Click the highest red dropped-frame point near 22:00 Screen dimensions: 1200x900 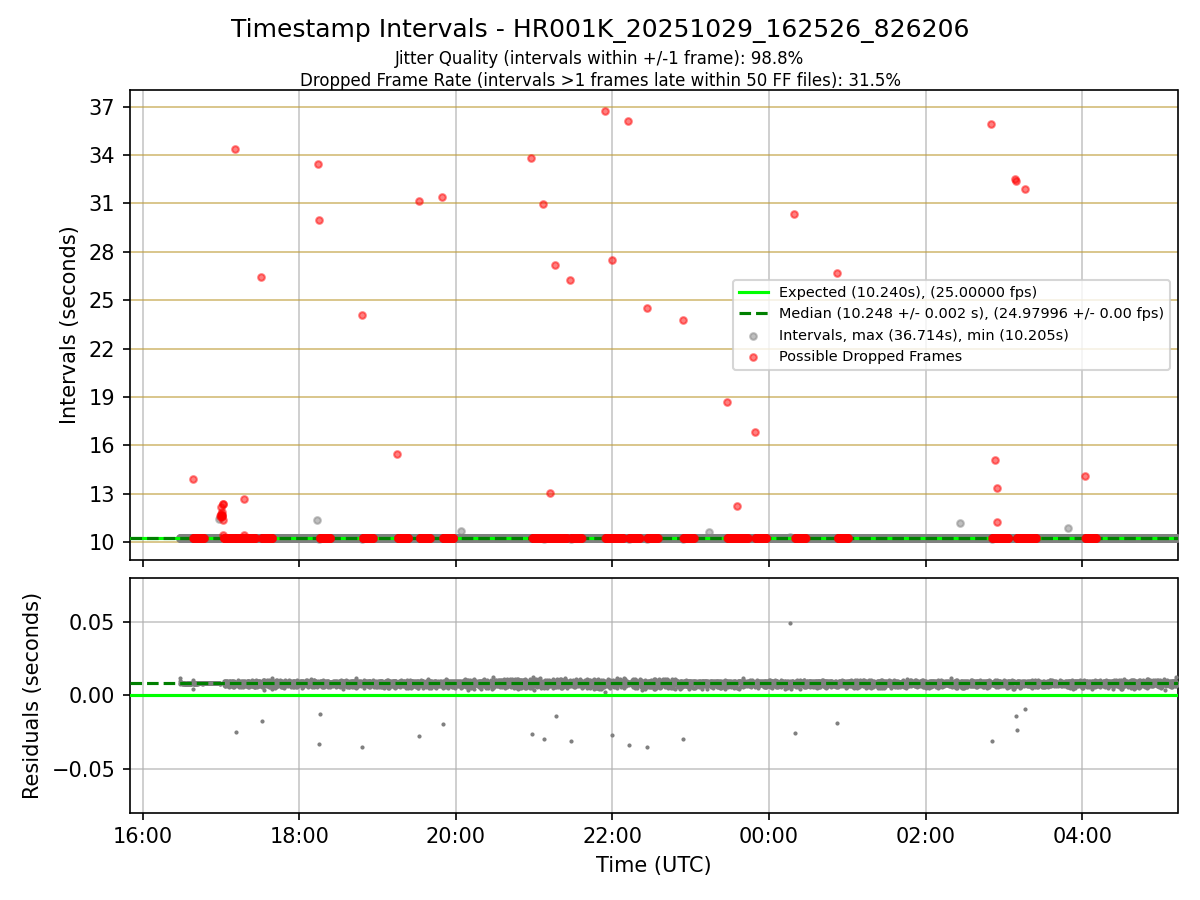[605, 111]
